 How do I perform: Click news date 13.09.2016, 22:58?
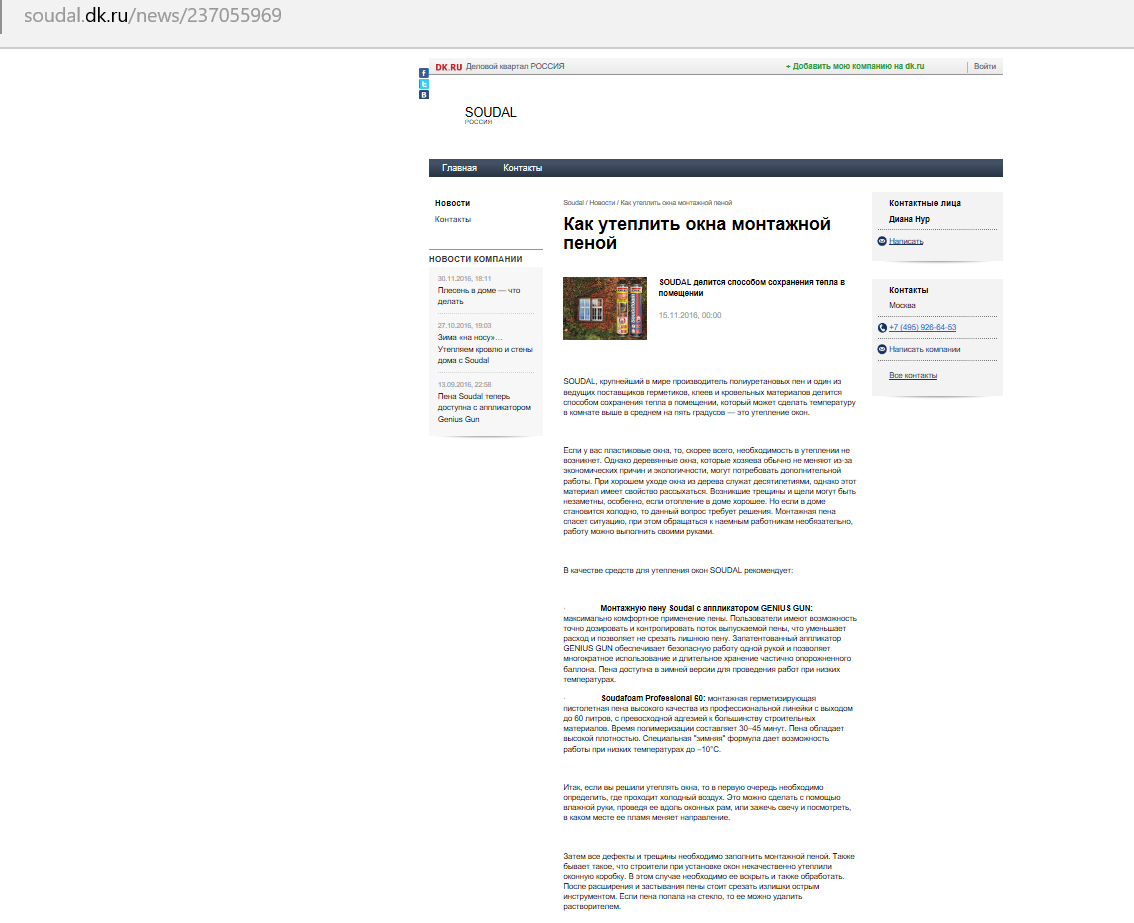(x=464, y=385)
